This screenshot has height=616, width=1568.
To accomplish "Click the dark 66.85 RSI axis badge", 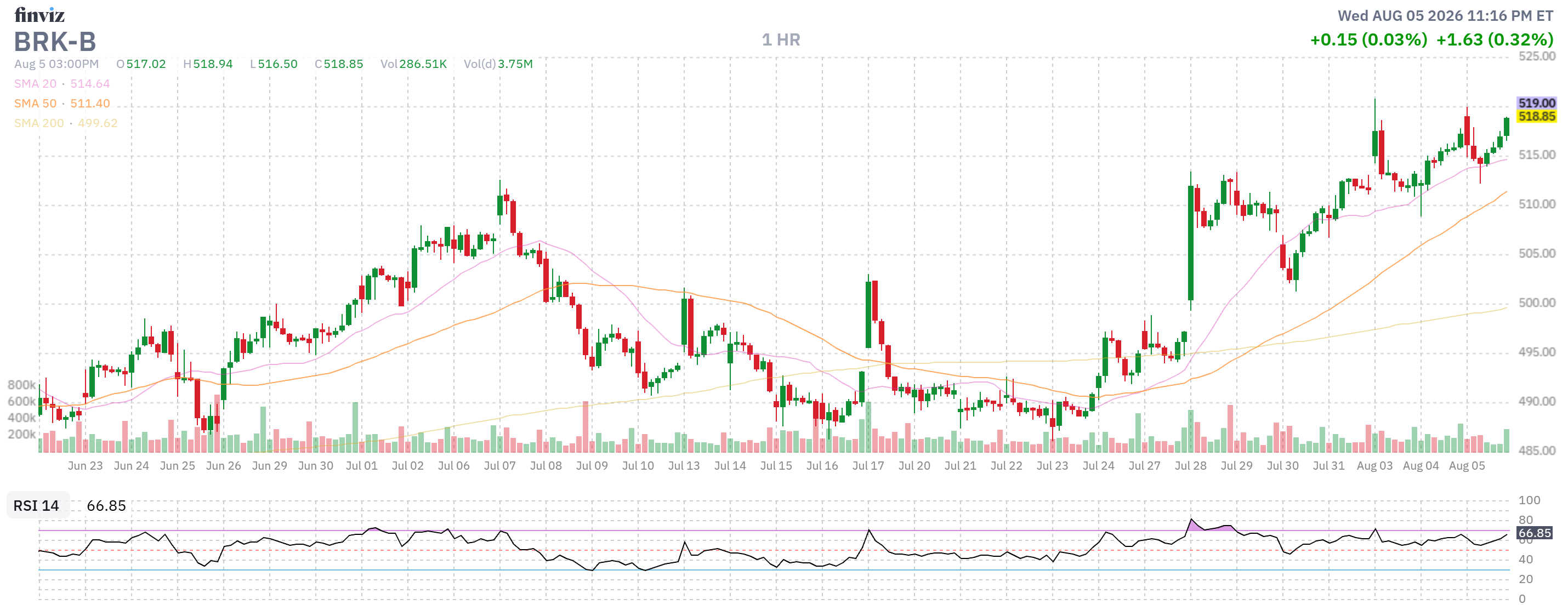I will (x=1535, y=534).
